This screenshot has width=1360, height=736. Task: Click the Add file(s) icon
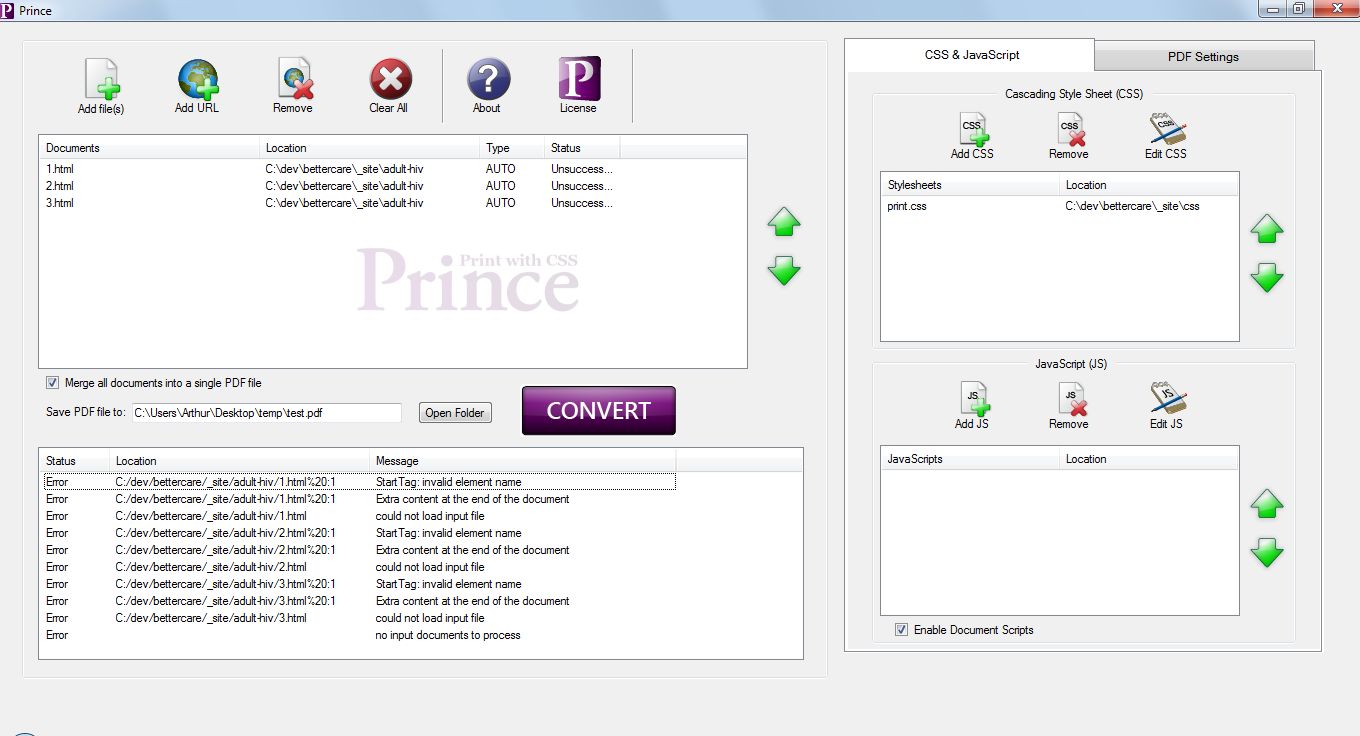pyautogui.click(x=101, y=80)
